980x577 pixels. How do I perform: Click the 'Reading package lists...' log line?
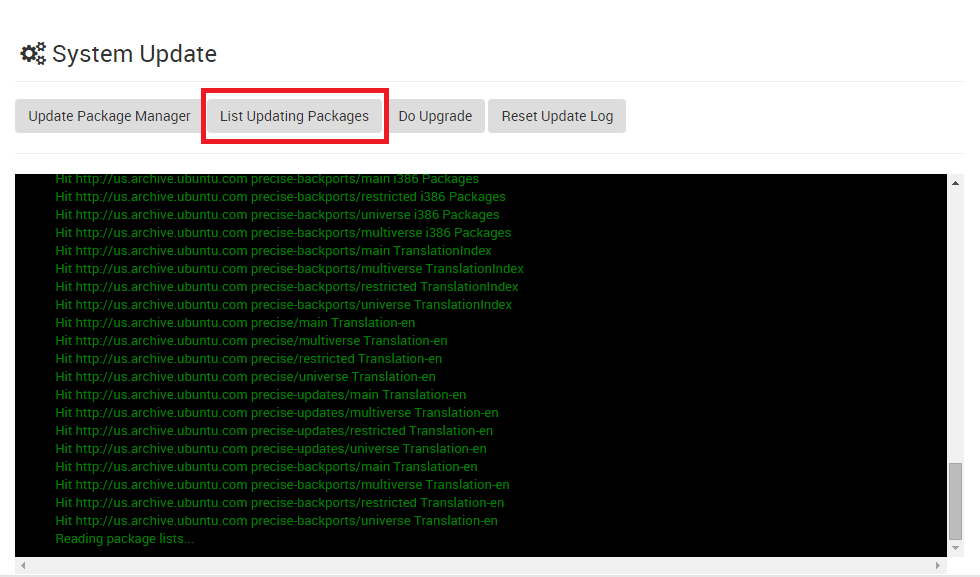tap(124, 539)
